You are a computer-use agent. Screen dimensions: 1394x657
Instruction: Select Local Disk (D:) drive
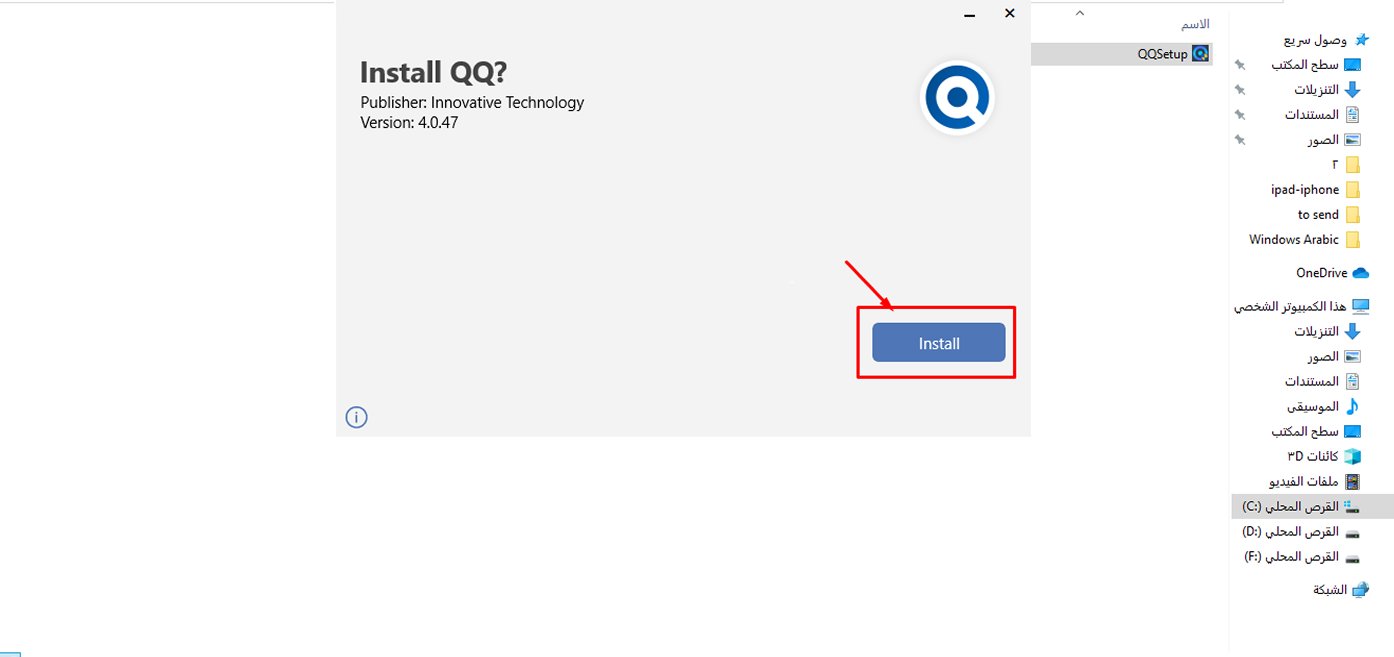1303,532
